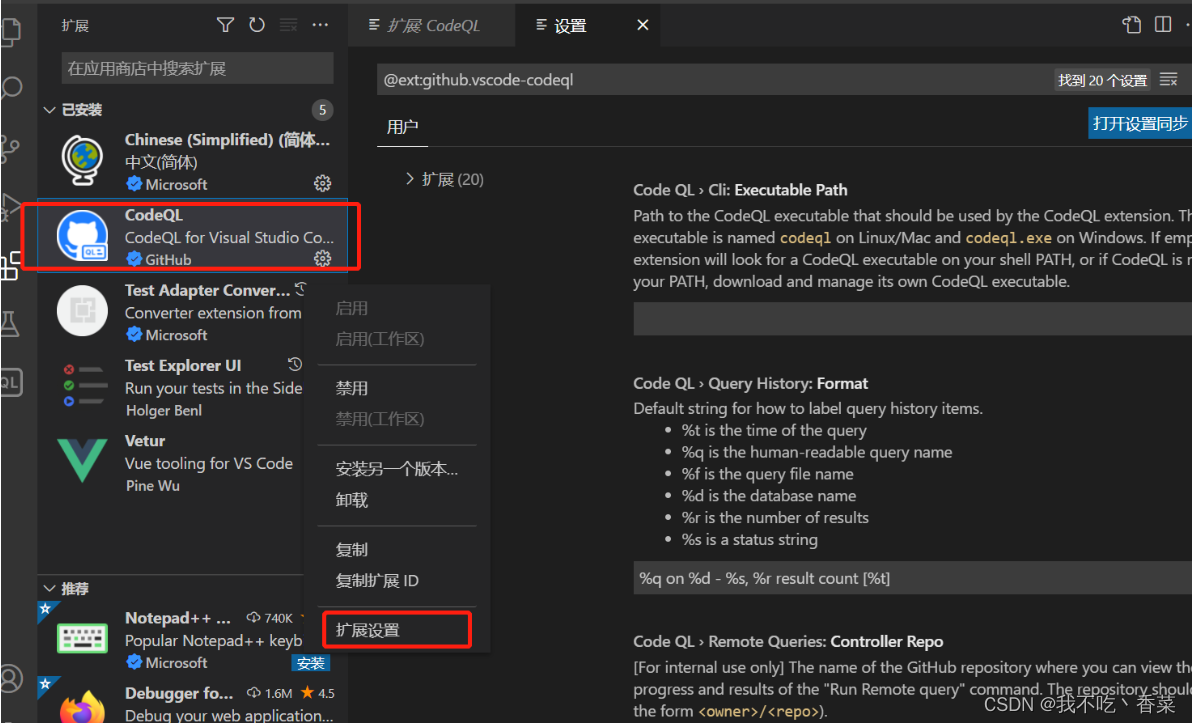Click the Executable Path input field

pyautogui.click(x=912, y=319)
